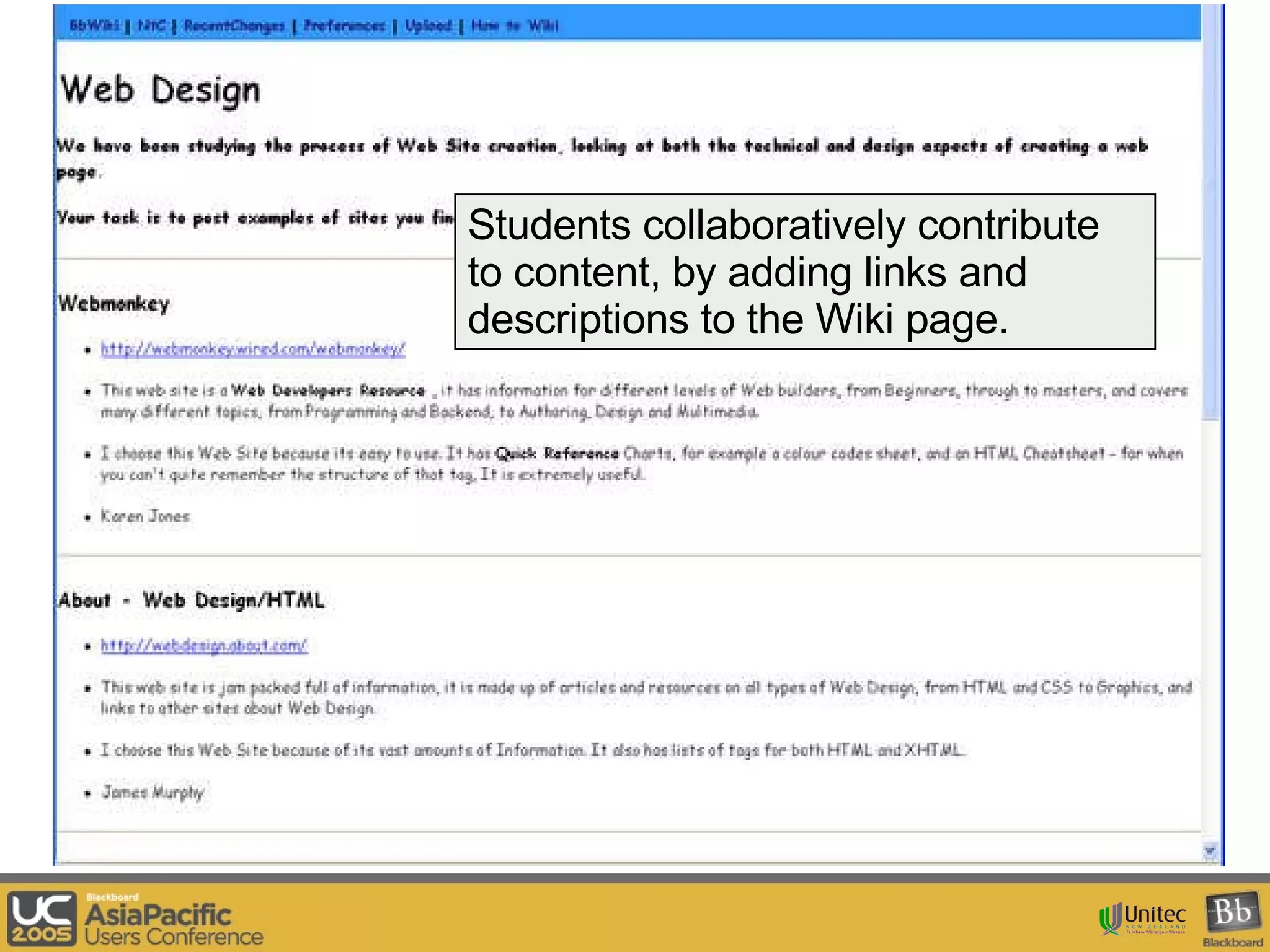
Task: Click the 'This web site is jam packed' description
Action: pyautogui.click(x=646, y=697)
